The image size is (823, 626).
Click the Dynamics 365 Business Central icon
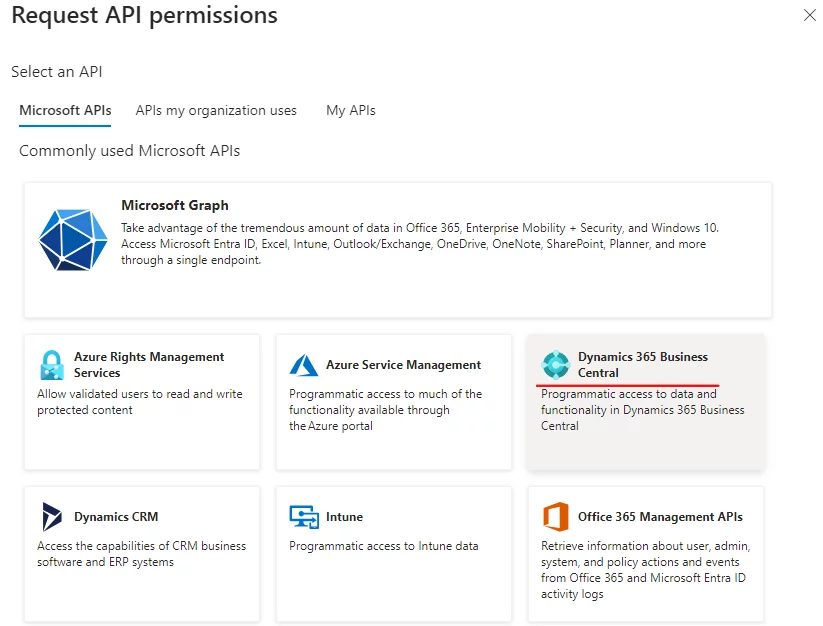pos(555,365)
